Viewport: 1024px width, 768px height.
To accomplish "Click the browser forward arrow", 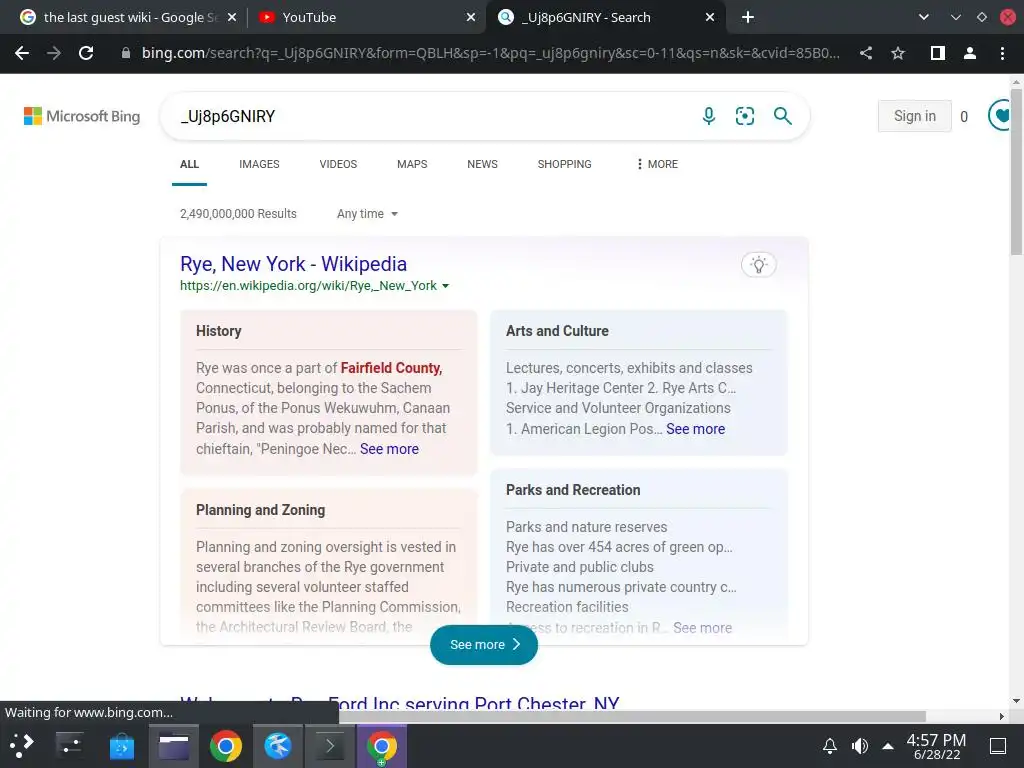I will pyautogui.click(x=54, y=53).
